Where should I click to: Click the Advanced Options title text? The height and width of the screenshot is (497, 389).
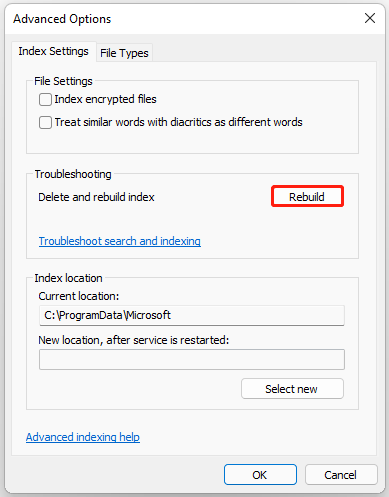tap(62, 19)
